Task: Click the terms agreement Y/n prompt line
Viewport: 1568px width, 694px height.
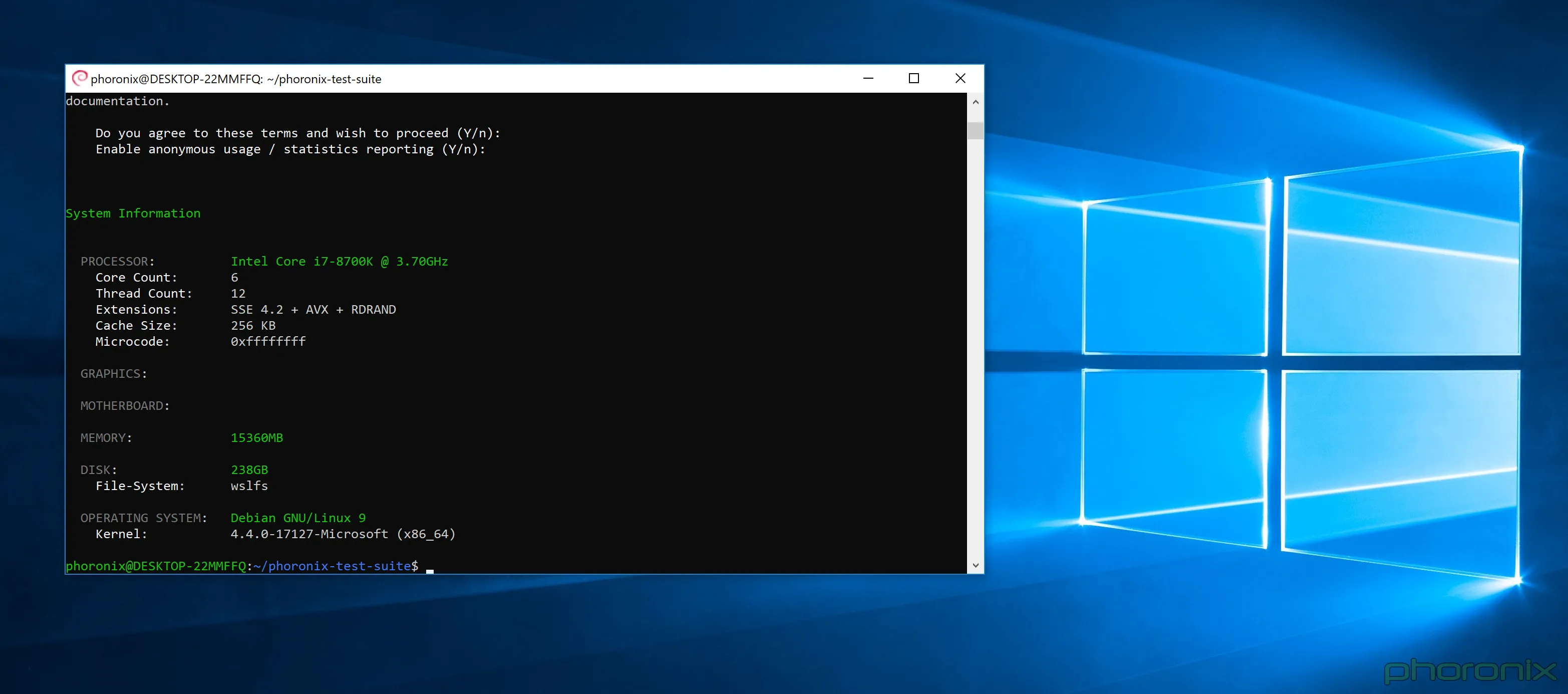Action: pos(297,133)
